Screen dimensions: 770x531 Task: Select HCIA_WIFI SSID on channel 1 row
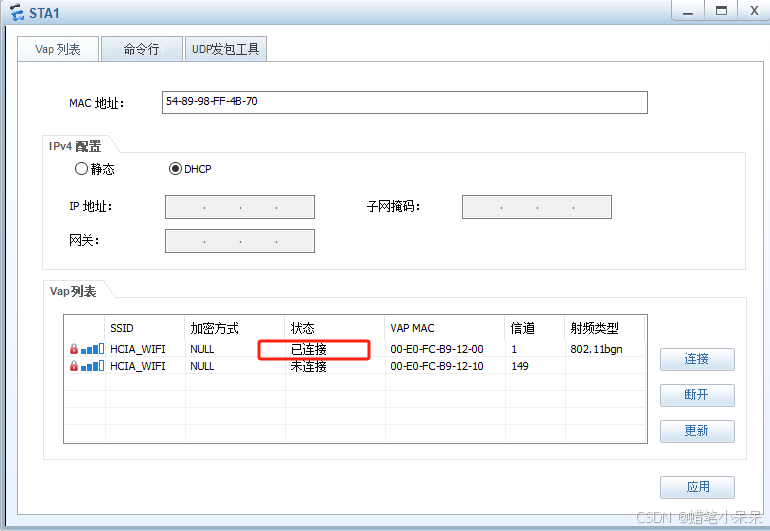click(138, 349)
